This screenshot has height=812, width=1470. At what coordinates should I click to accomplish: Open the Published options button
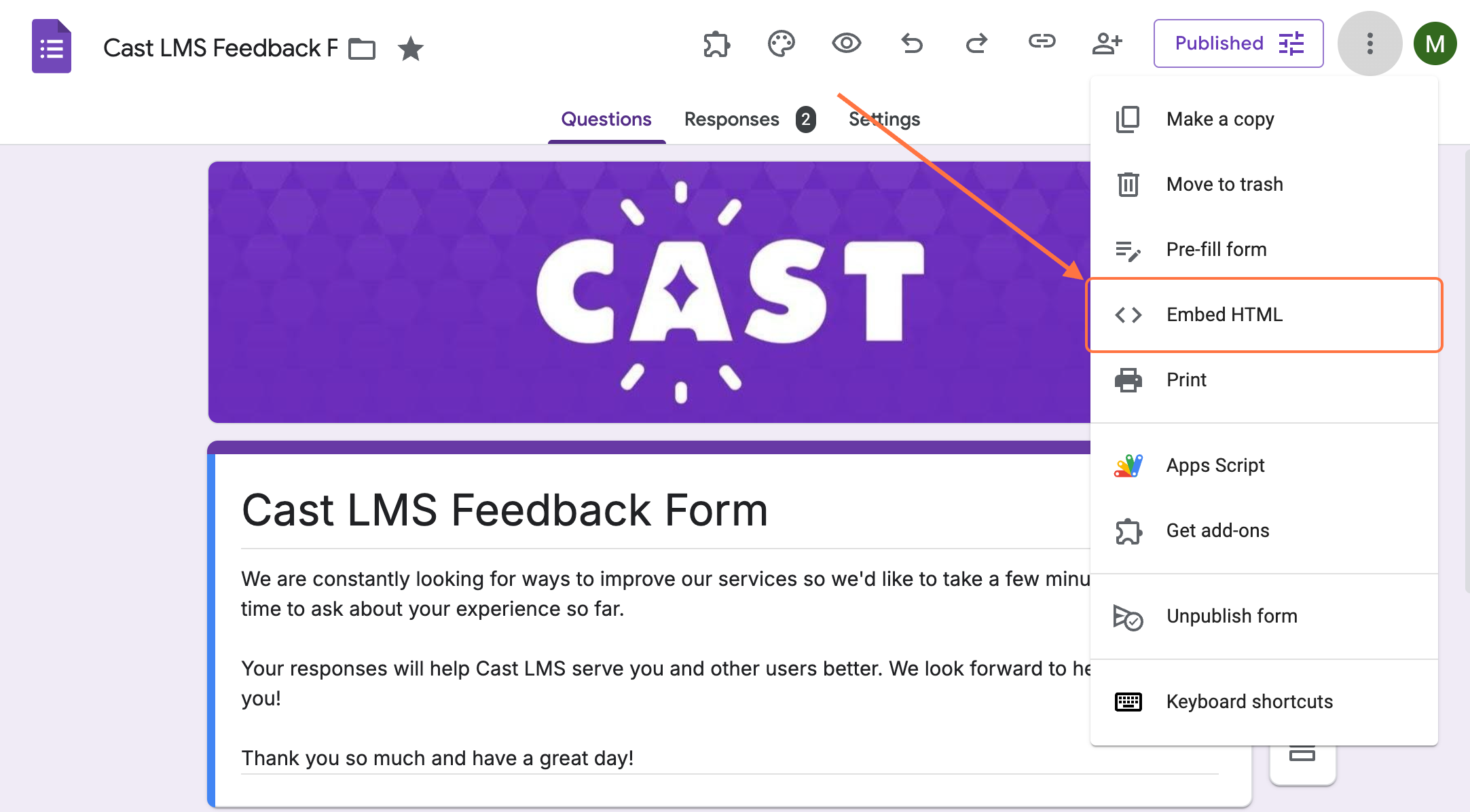click(x=1238, y=43)
